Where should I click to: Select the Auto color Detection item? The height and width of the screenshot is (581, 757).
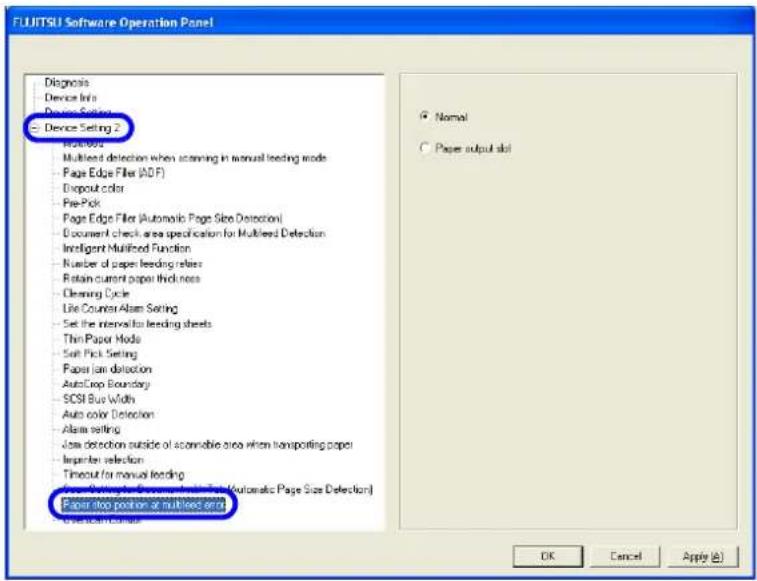(x=109, y=414)
